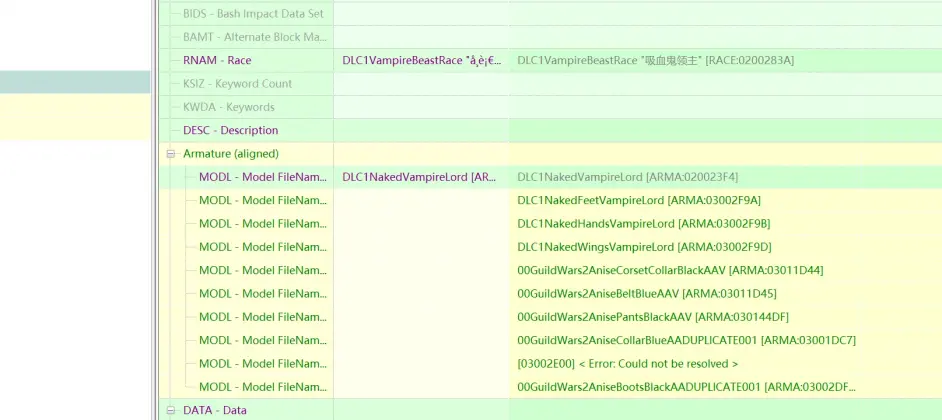Select the unresolved [03002E00] error entry
This screenshot has width=942, height=420.
click(x=627, y=364)
